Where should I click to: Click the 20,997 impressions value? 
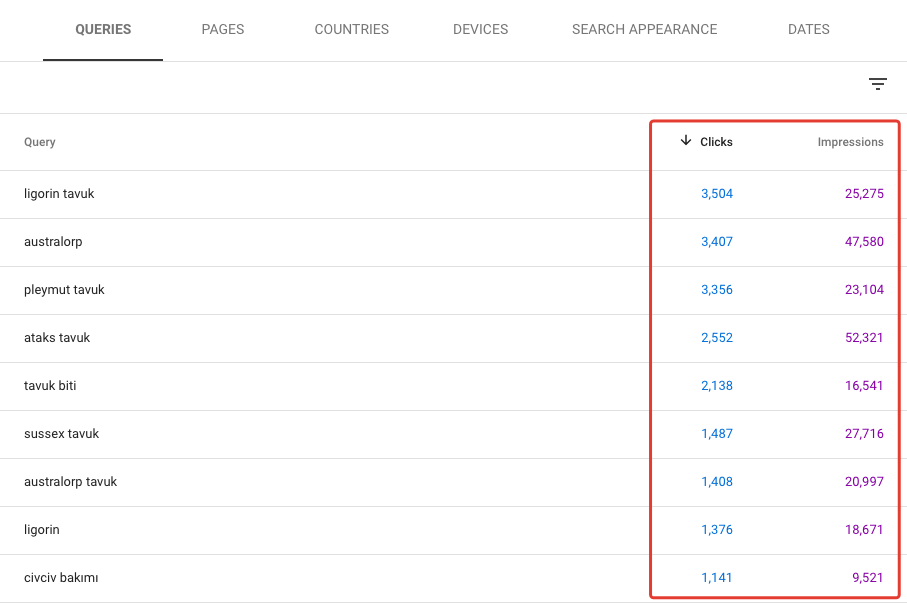[864, 482]
